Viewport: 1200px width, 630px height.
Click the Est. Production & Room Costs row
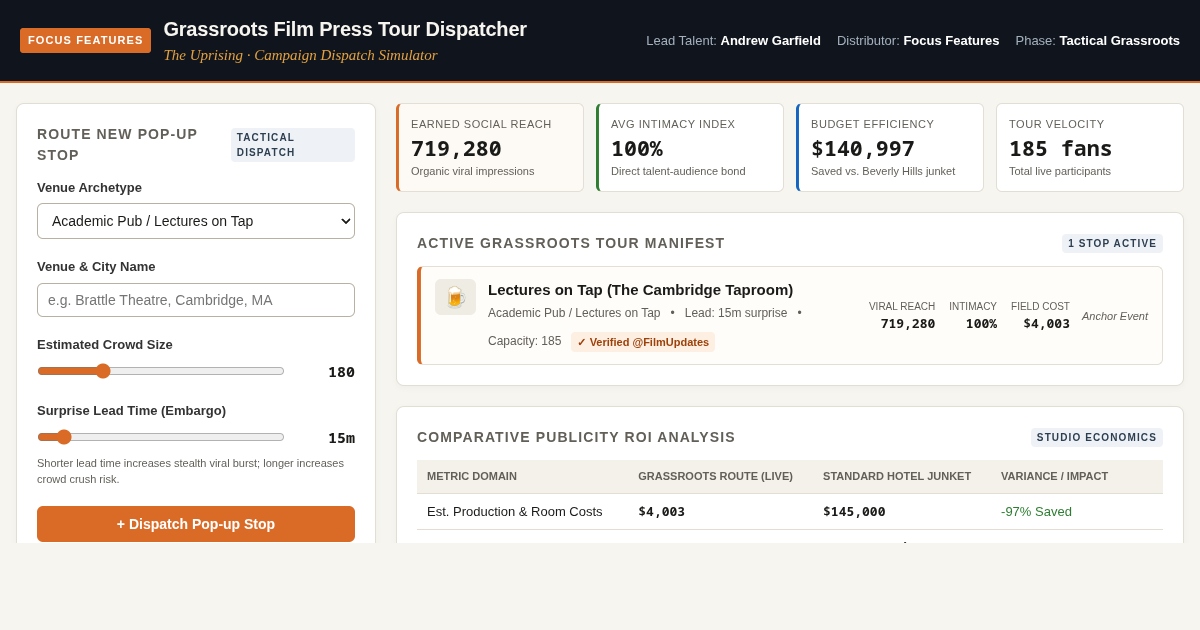pyautogui.click(x=790, y=512)
